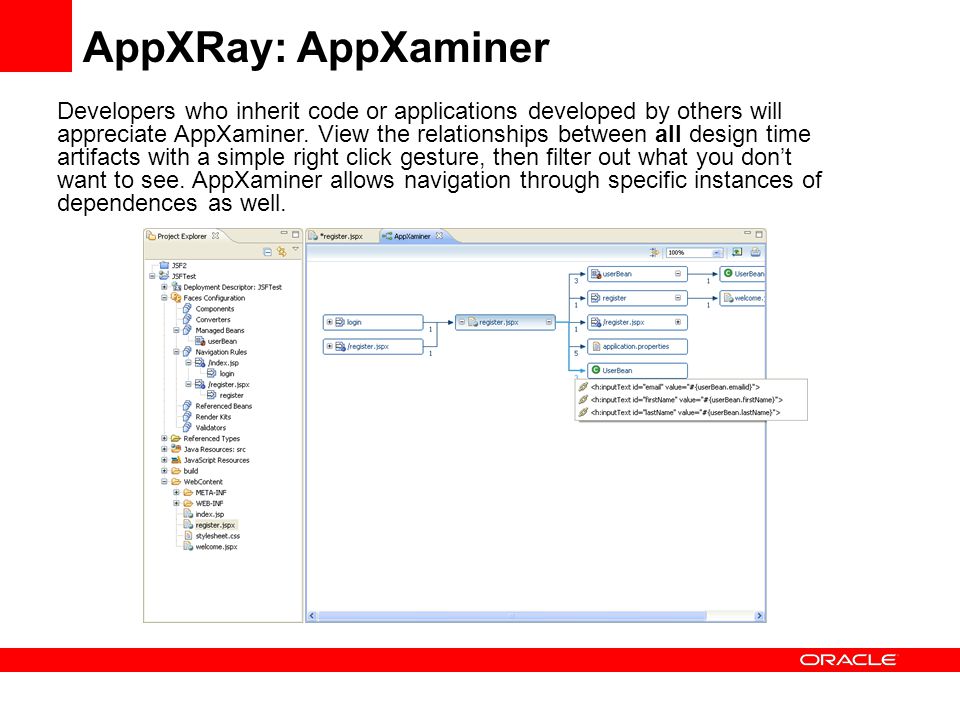Select Render Kits in the tree
The width and height of the screenshot is (960, 720).
point(213,417)
